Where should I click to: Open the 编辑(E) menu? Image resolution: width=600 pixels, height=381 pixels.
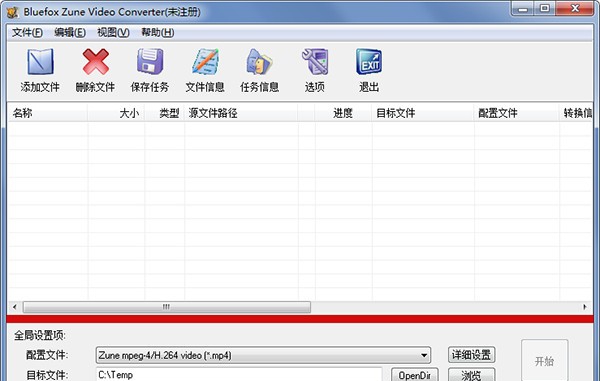[x=70, y=33]
